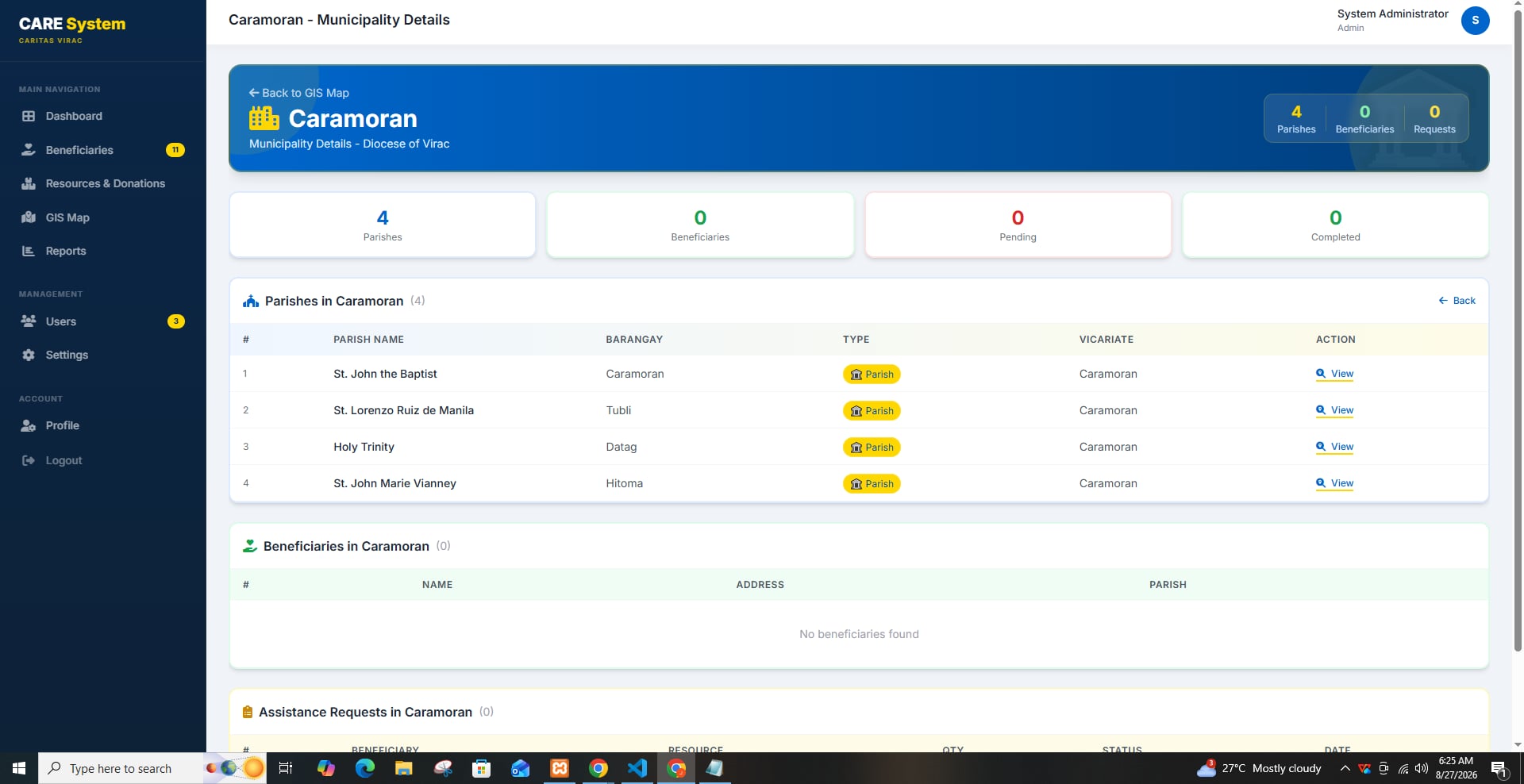Image resolution: width=1524 pixels, height=784 pixels.
Task: Open the volume icon in system tray
Action: [1422, 768]
